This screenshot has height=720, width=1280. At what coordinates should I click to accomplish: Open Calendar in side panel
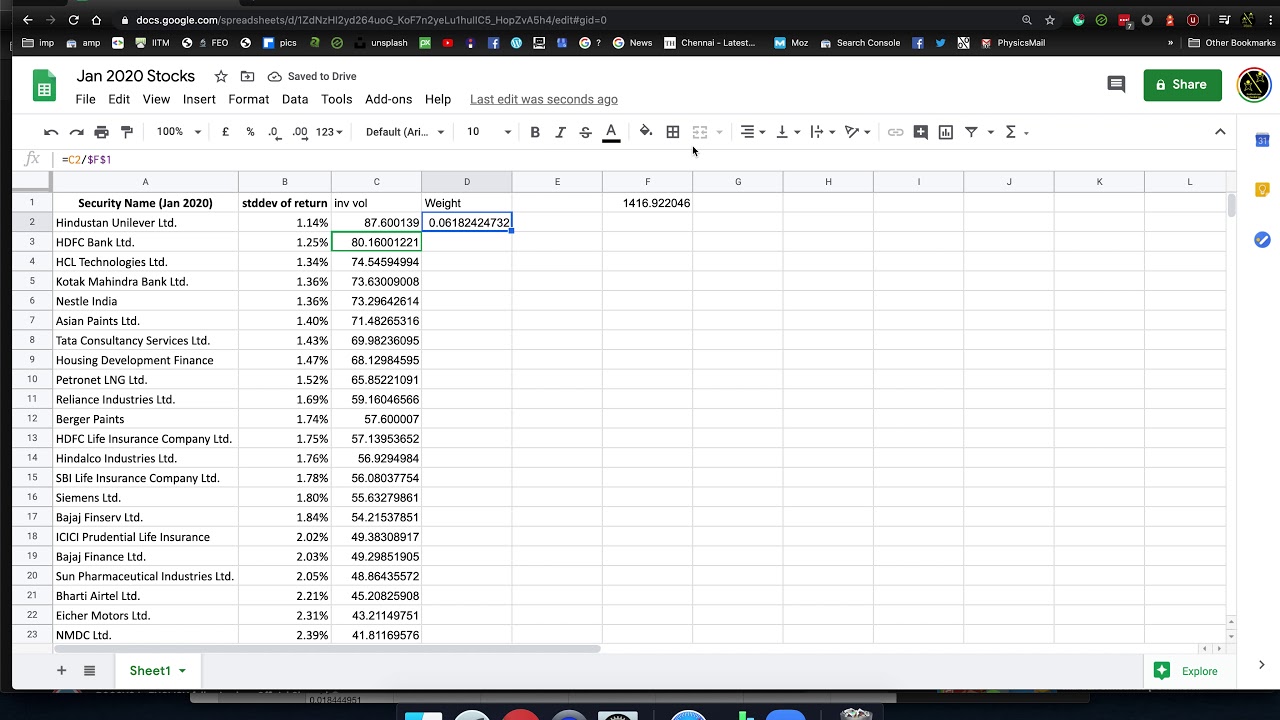[x=1262, y=141]
